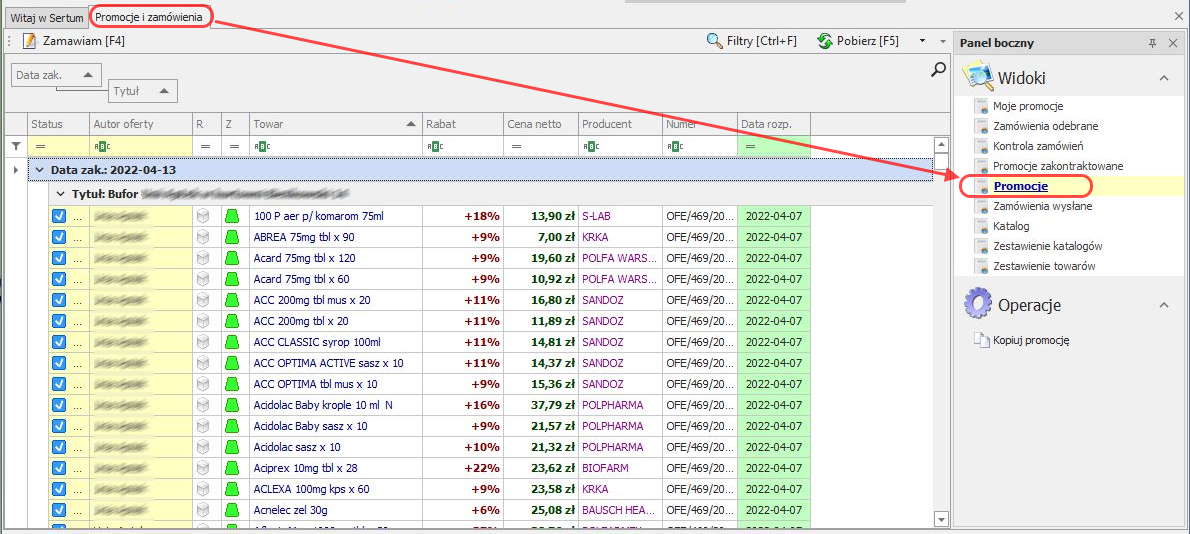
Task: Switch to the Witaj w Sertum tab
Action: (46, 17)
